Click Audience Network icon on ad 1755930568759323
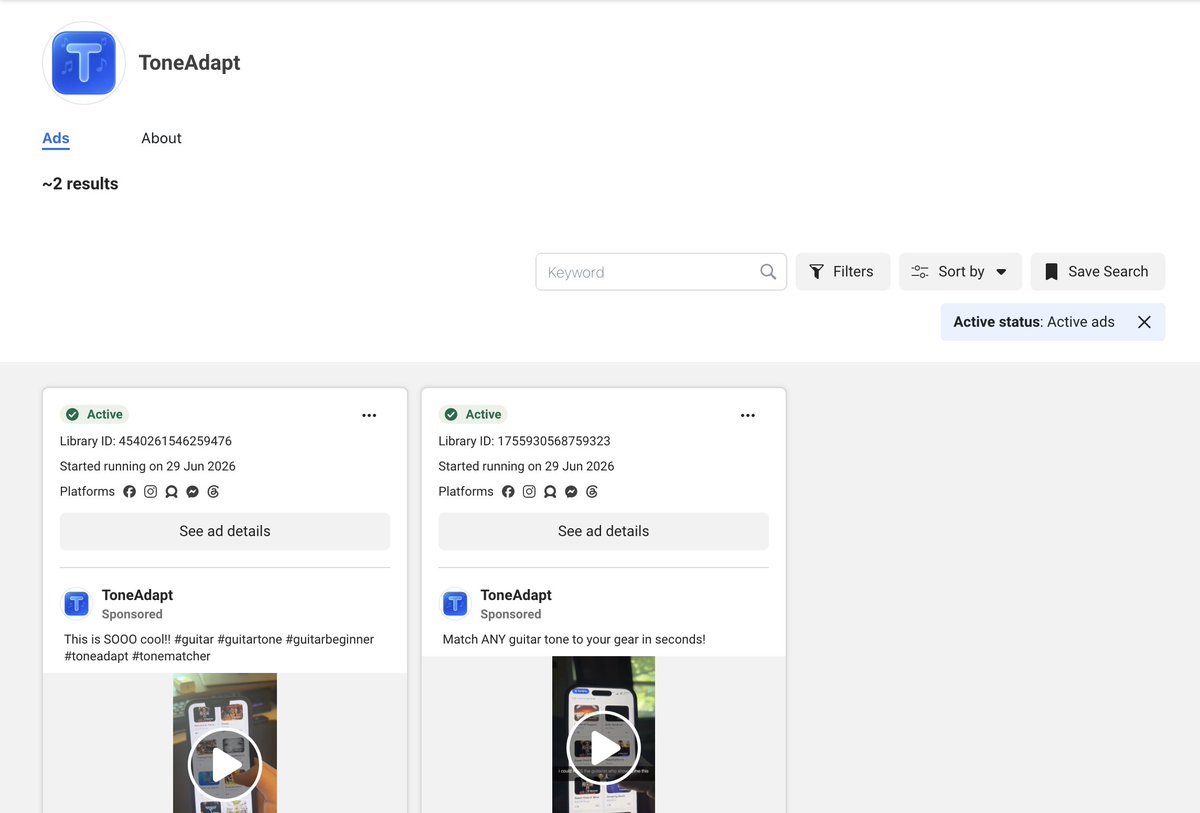The height and width of the screenshot is (813, 1200). point(550,492)
